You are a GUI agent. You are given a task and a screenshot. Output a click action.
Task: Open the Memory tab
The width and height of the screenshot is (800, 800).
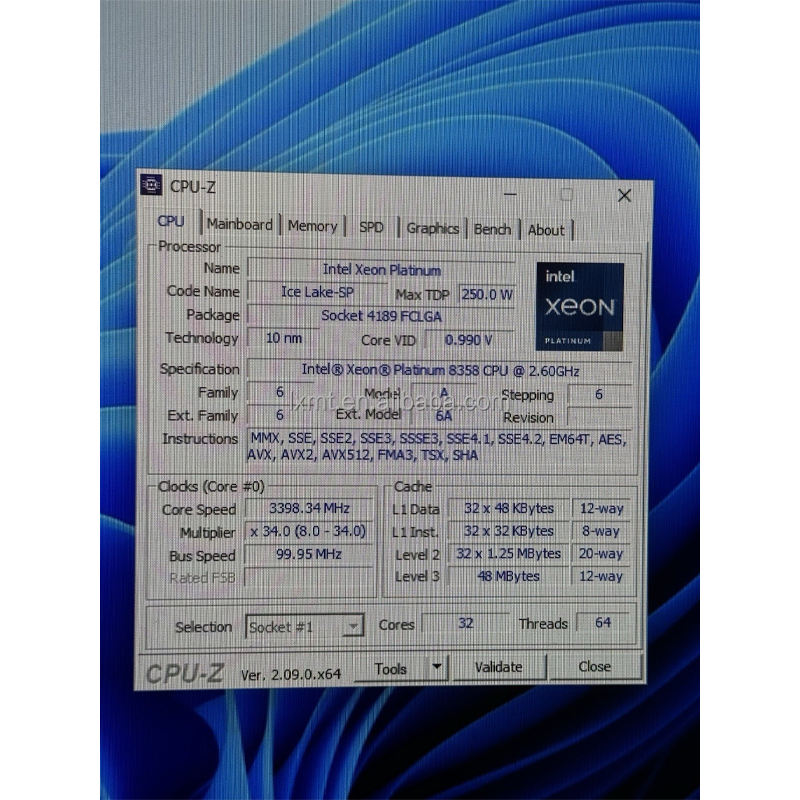point(312,226)
